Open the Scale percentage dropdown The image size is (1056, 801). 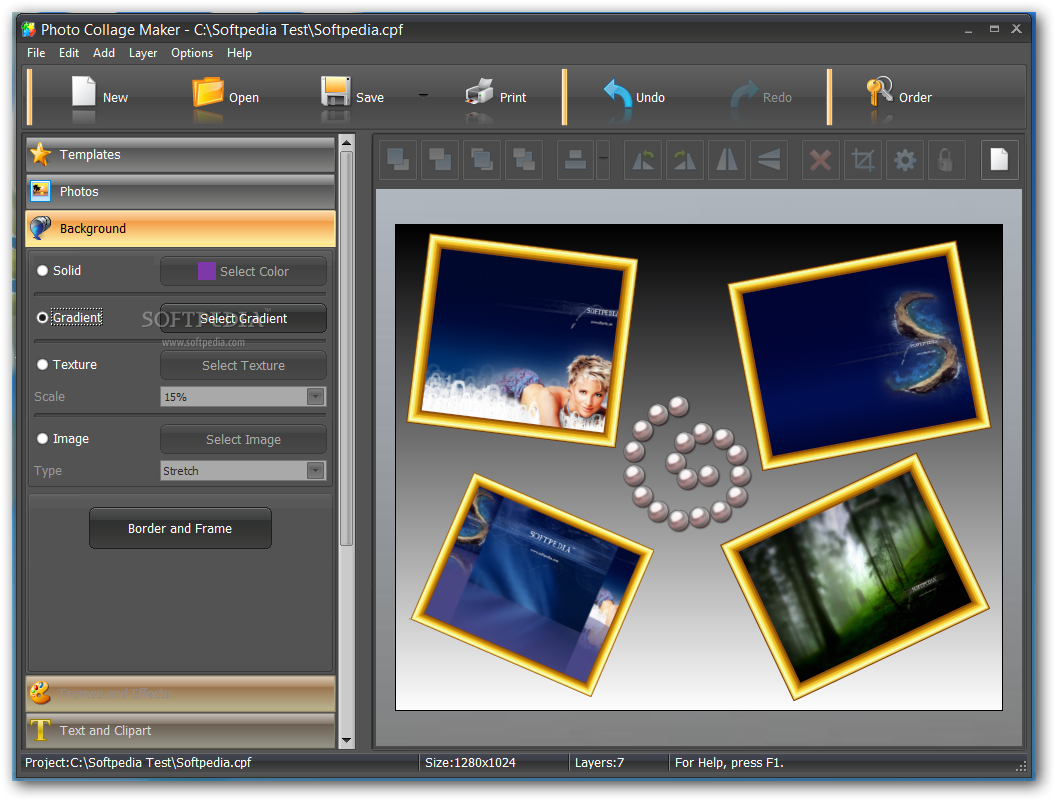(243, 397)
